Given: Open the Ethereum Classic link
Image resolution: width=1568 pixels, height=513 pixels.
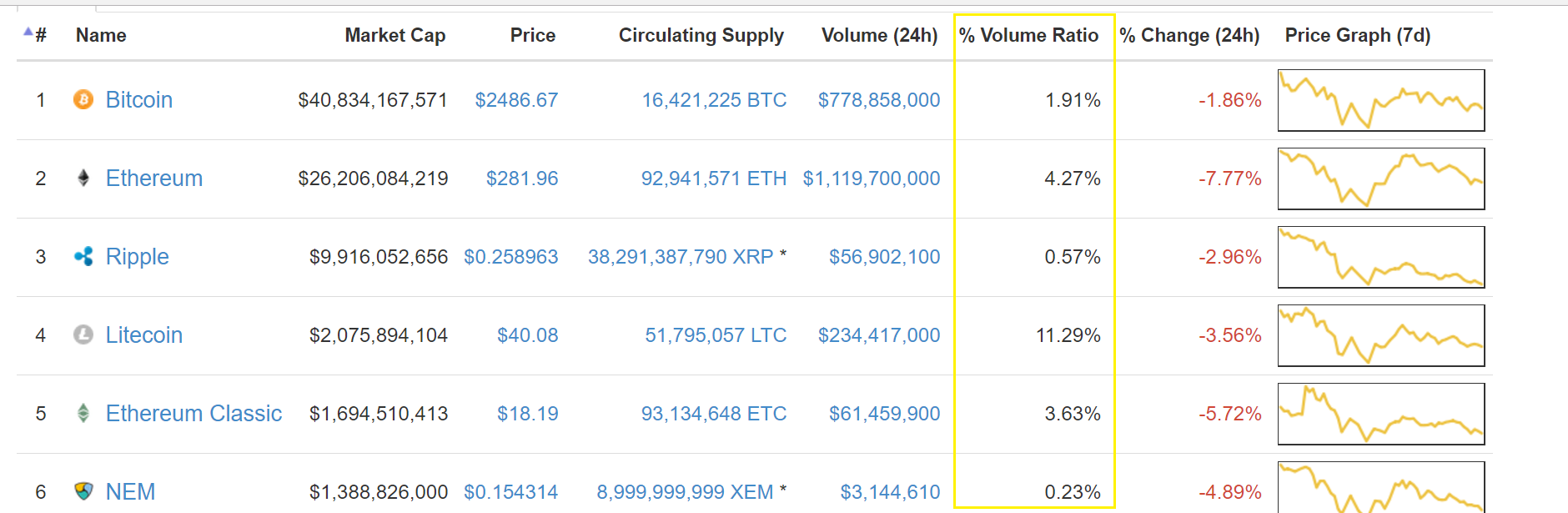Looking at the screenshot, I should pyautogui.click(x=193, y=414).
